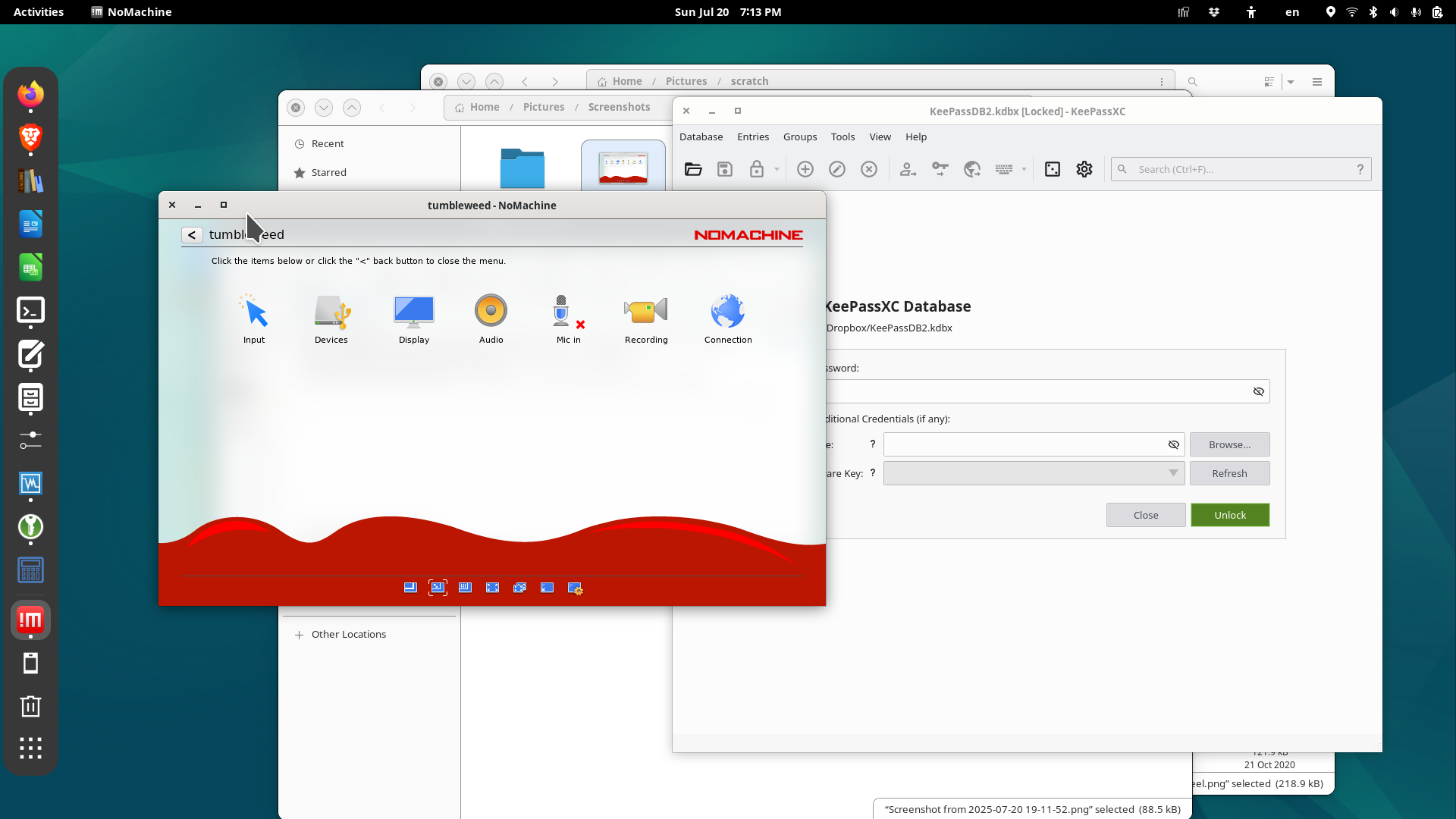Open Mic in settings in NoMachine

pos(568,318)
